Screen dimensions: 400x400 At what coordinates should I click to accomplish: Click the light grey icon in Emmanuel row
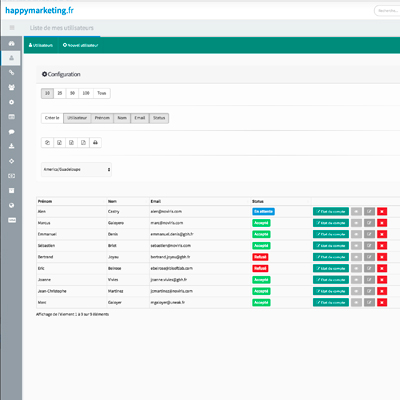356,234
